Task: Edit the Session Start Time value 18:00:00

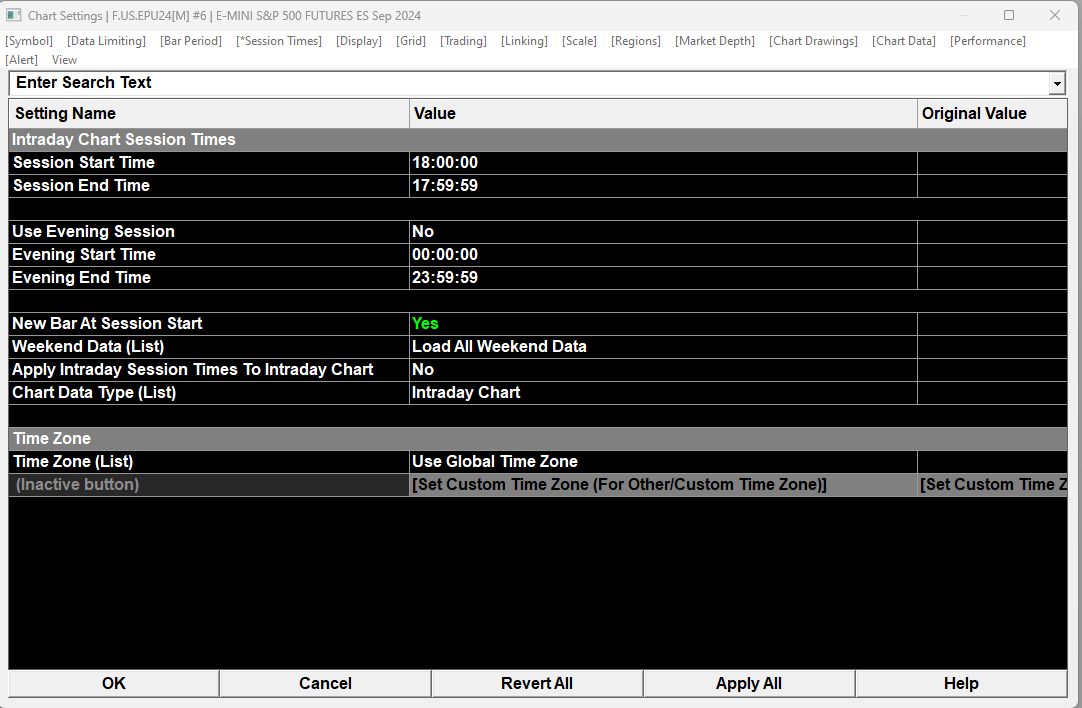Action: coord(663,163)
